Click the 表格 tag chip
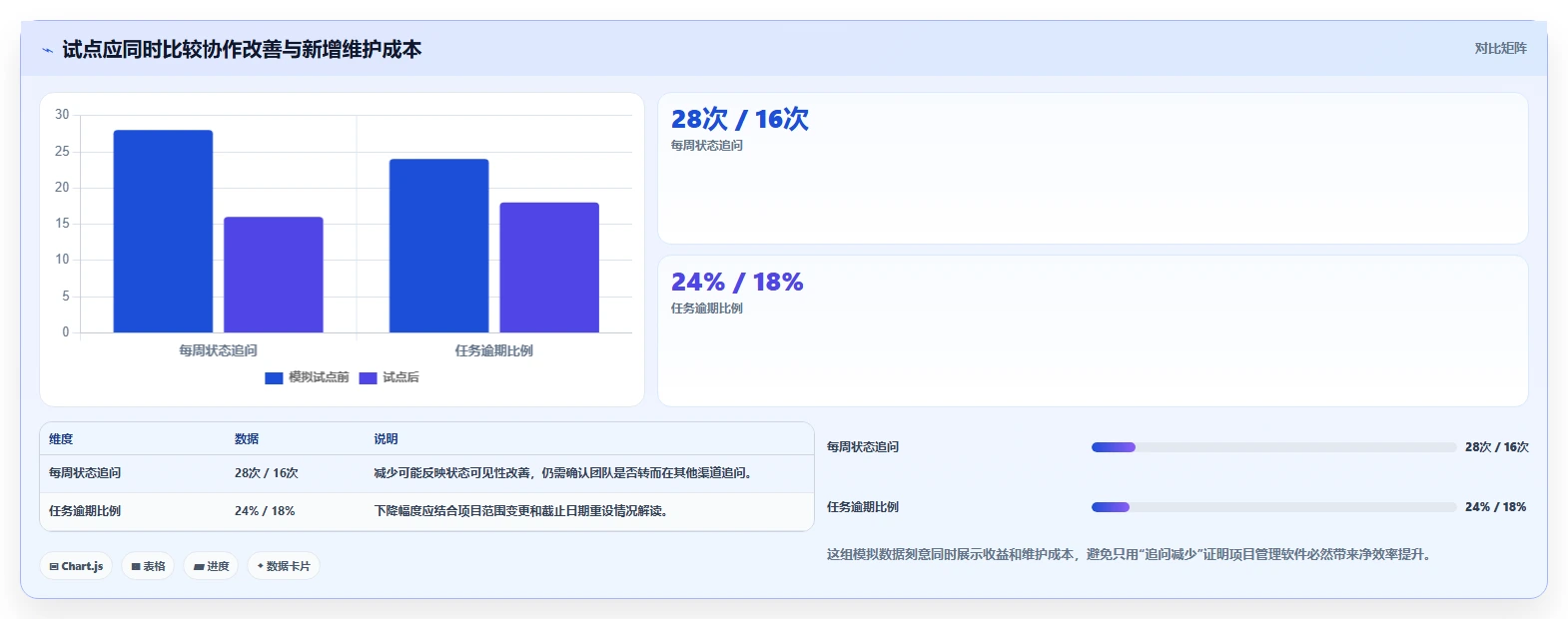The height and width of the screenshot is (619, 1568). click(x=148, y=566)
